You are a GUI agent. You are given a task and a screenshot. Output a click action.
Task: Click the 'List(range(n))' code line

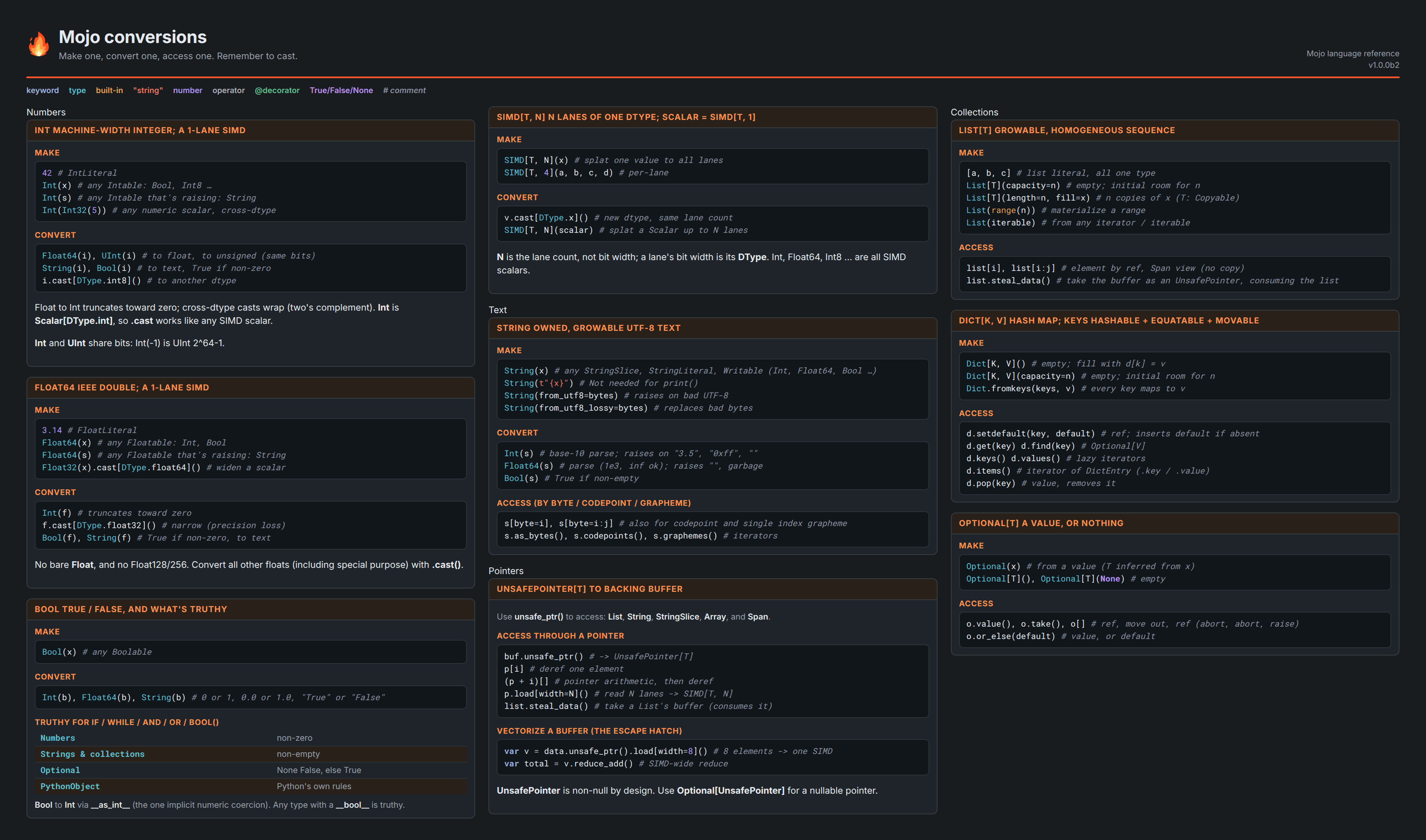tap(1055, 210)
